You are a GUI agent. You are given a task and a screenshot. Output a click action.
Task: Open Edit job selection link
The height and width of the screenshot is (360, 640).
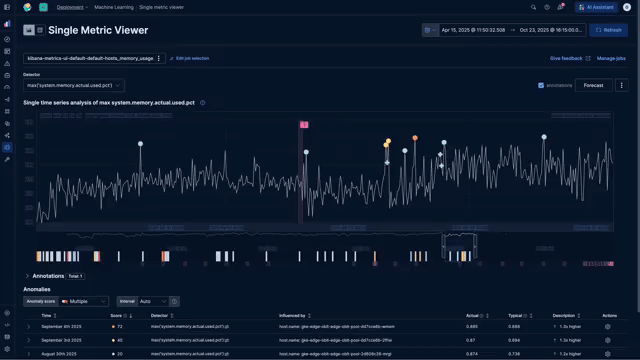pyautogui.click(x=189, y=58)
